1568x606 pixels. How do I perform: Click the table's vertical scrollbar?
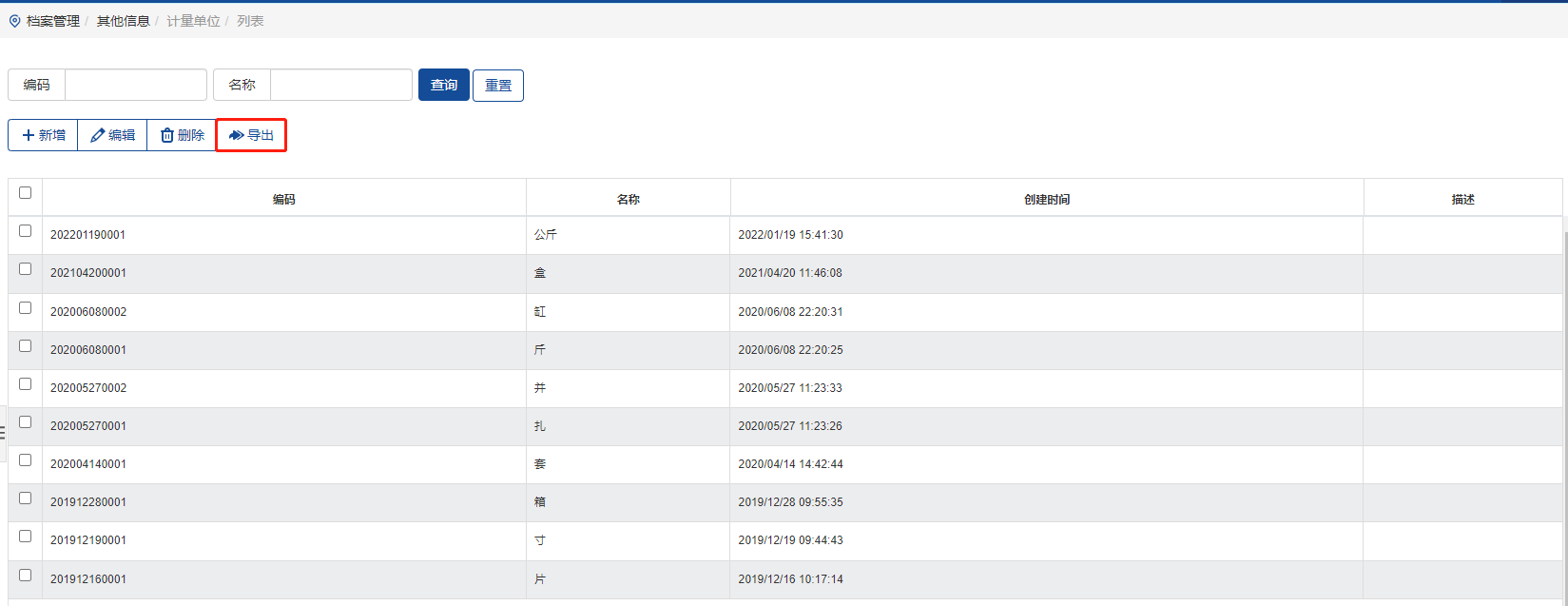point(1564,381)
